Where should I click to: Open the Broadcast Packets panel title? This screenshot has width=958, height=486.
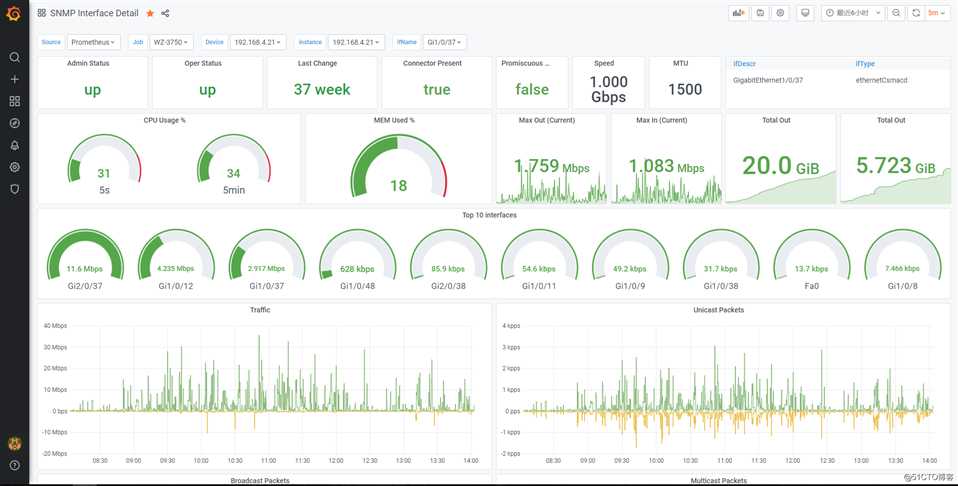(260, 481)
